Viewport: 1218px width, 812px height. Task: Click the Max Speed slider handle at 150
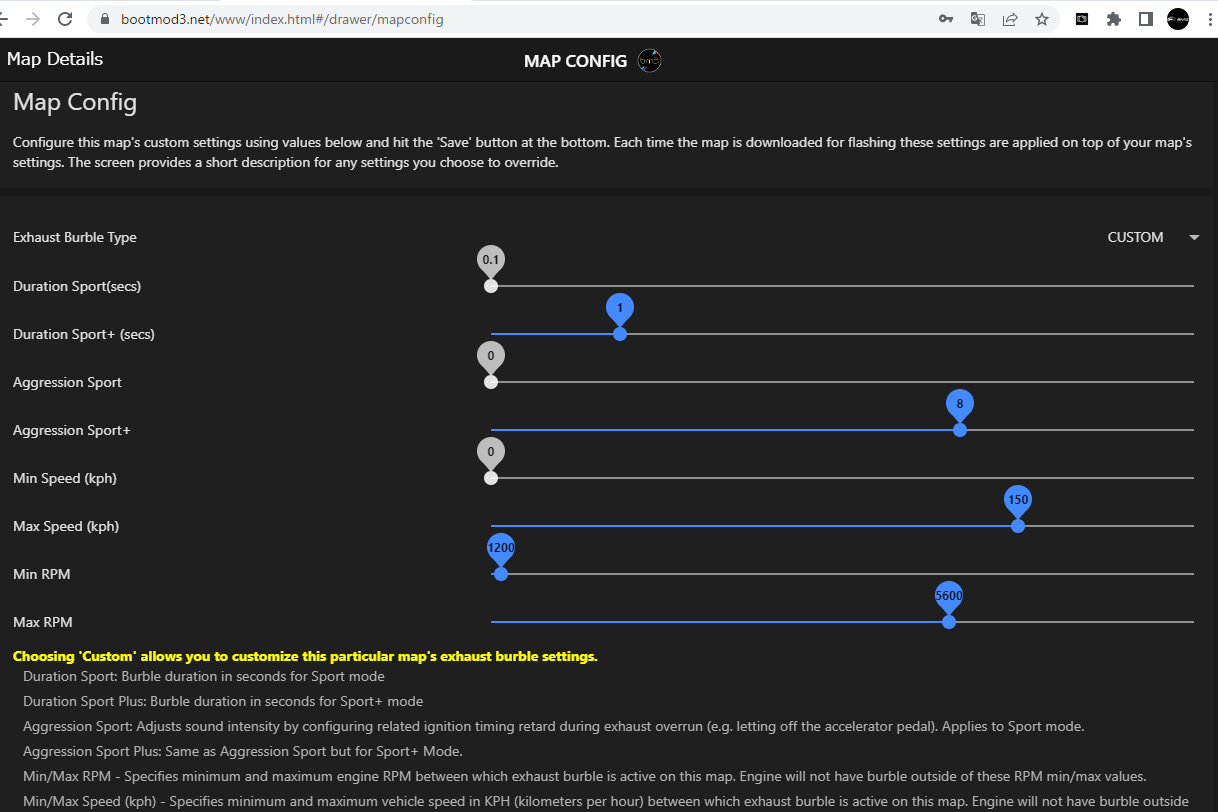pyautogui.click(x=1018, y=526)
